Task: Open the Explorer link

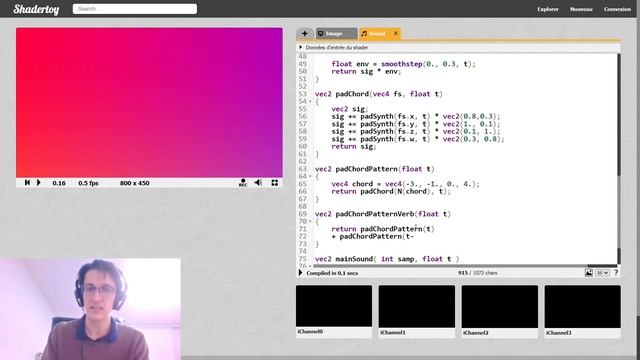Action: pyautogui.click(x=548, y=9)
